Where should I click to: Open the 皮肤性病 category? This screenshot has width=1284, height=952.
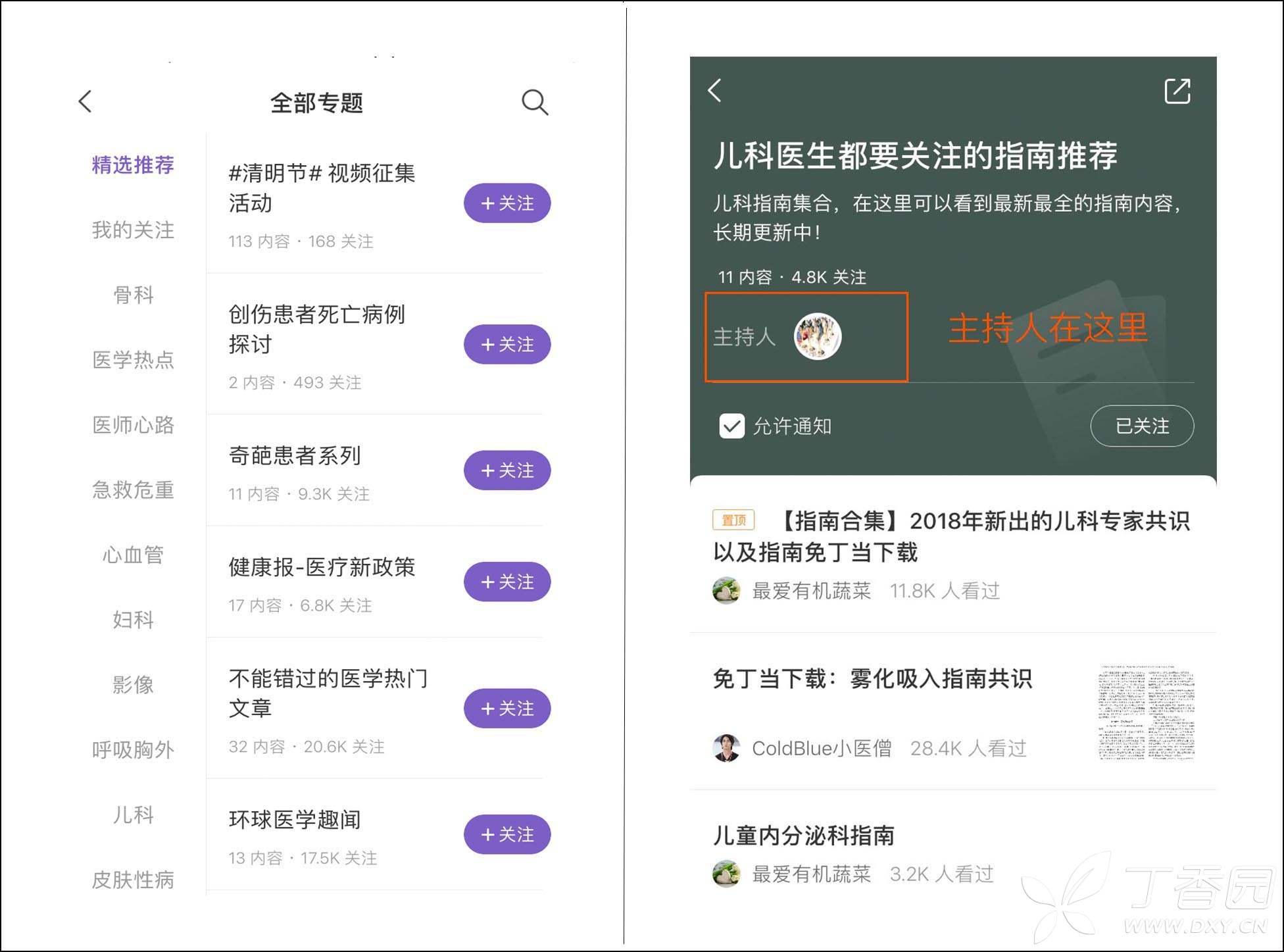[x=133, y=880]
